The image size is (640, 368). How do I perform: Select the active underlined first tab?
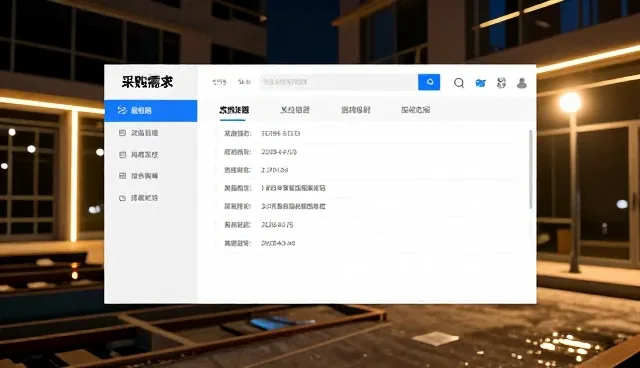234,110
